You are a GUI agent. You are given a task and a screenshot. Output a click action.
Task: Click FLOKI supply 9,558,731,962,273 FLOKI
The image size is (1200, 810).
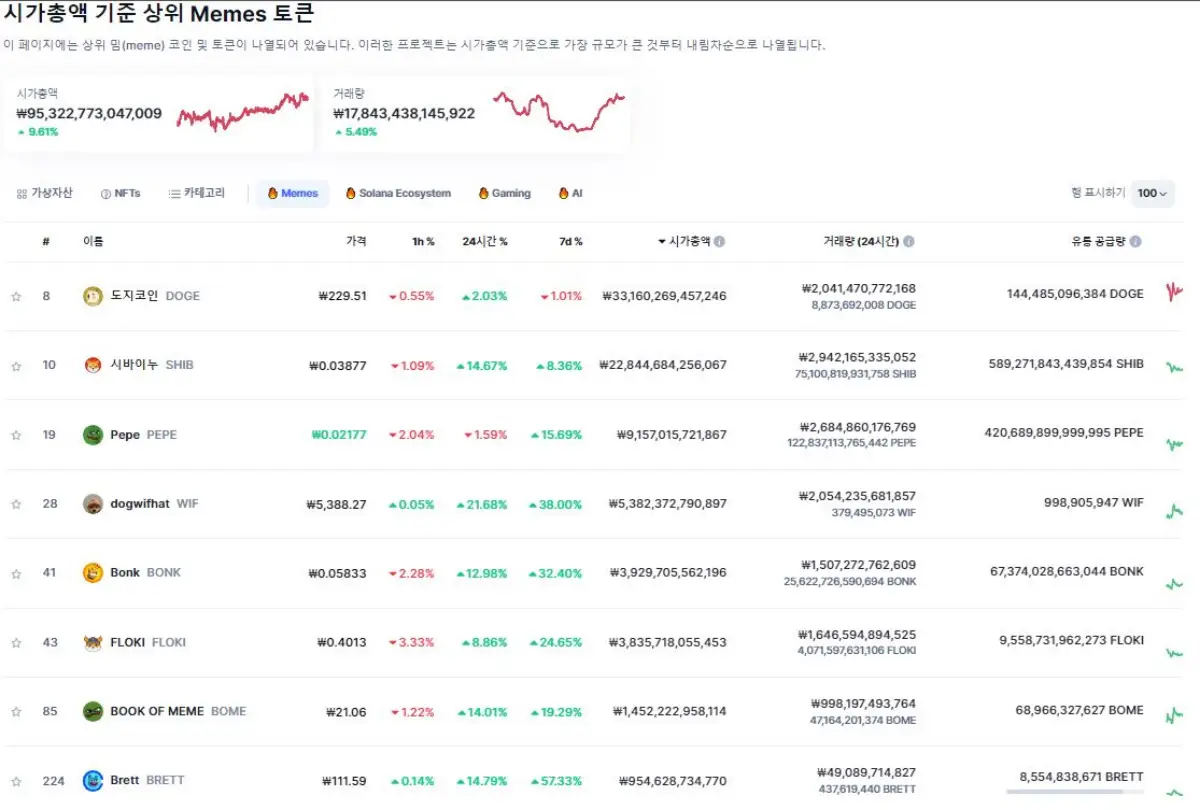click(x=1071, y=641)
